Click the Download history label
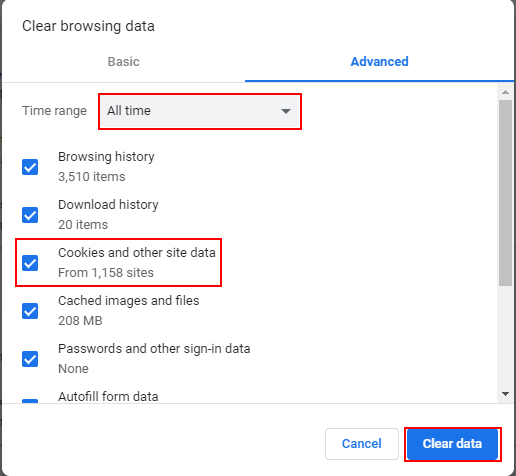 tap(108, 205)
